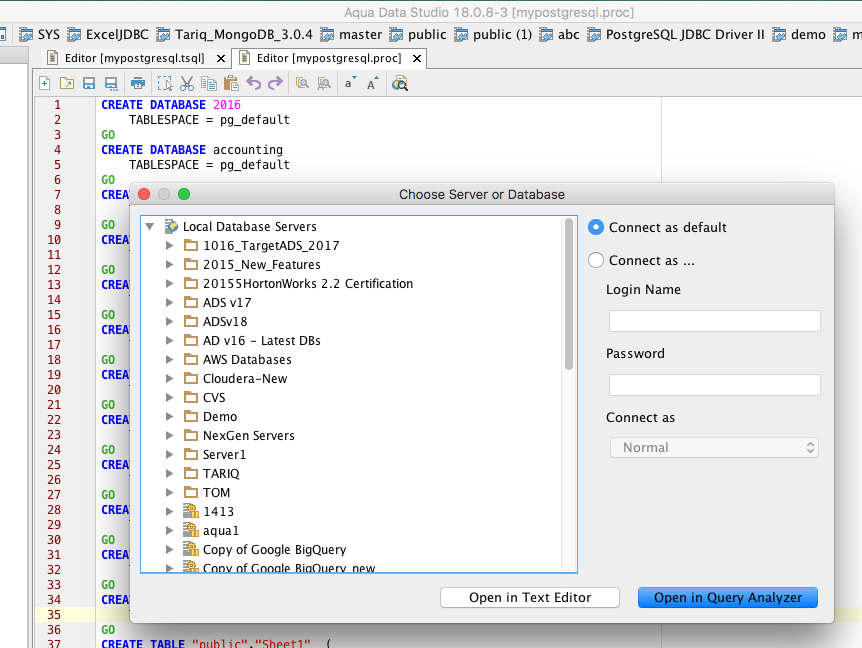862x648 pixels.
Task: Expand the CVS folder
Action: pyautogui.click(x=169, y=397)
